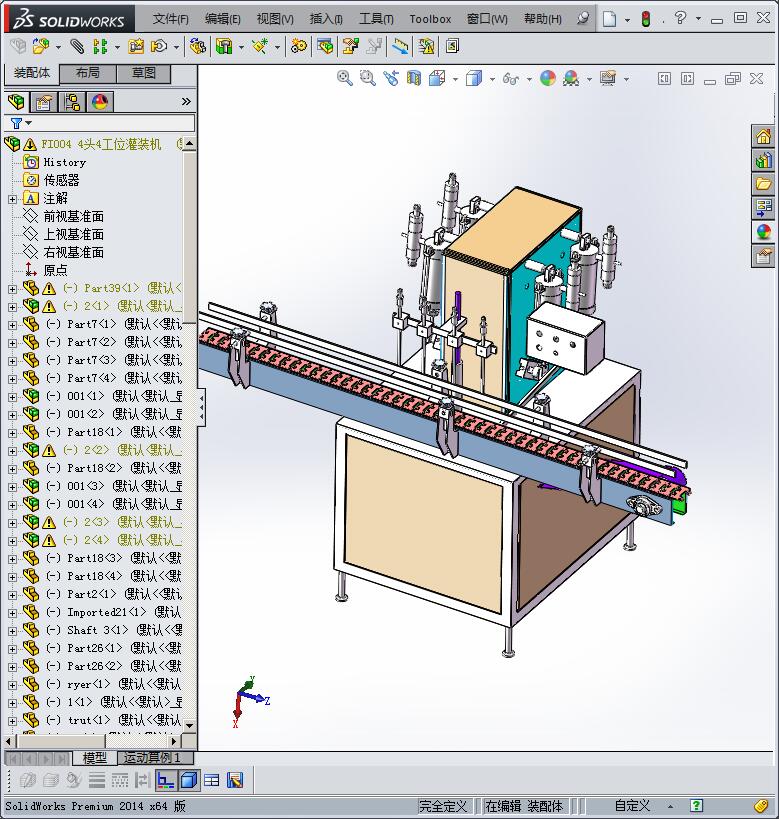The width and height of the screenshot is (779, 819).
Task: Open Custom Properties icon in task pane
Action: [x=763, y=255]
